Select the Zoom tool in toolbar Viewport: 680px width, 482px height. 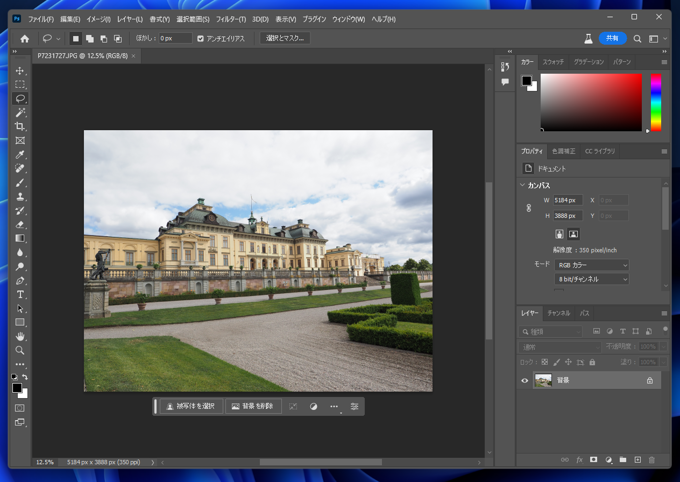coord(20,351)
